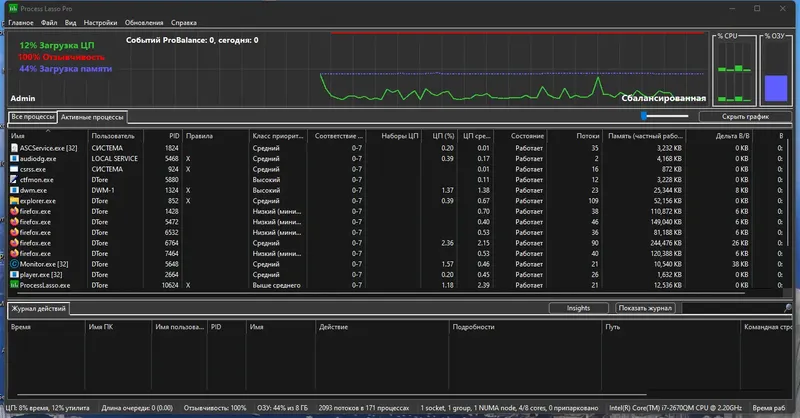Screen dimensions: 800x418
Task: Click the audiodg.exe process icon
Action: point(14,159)
